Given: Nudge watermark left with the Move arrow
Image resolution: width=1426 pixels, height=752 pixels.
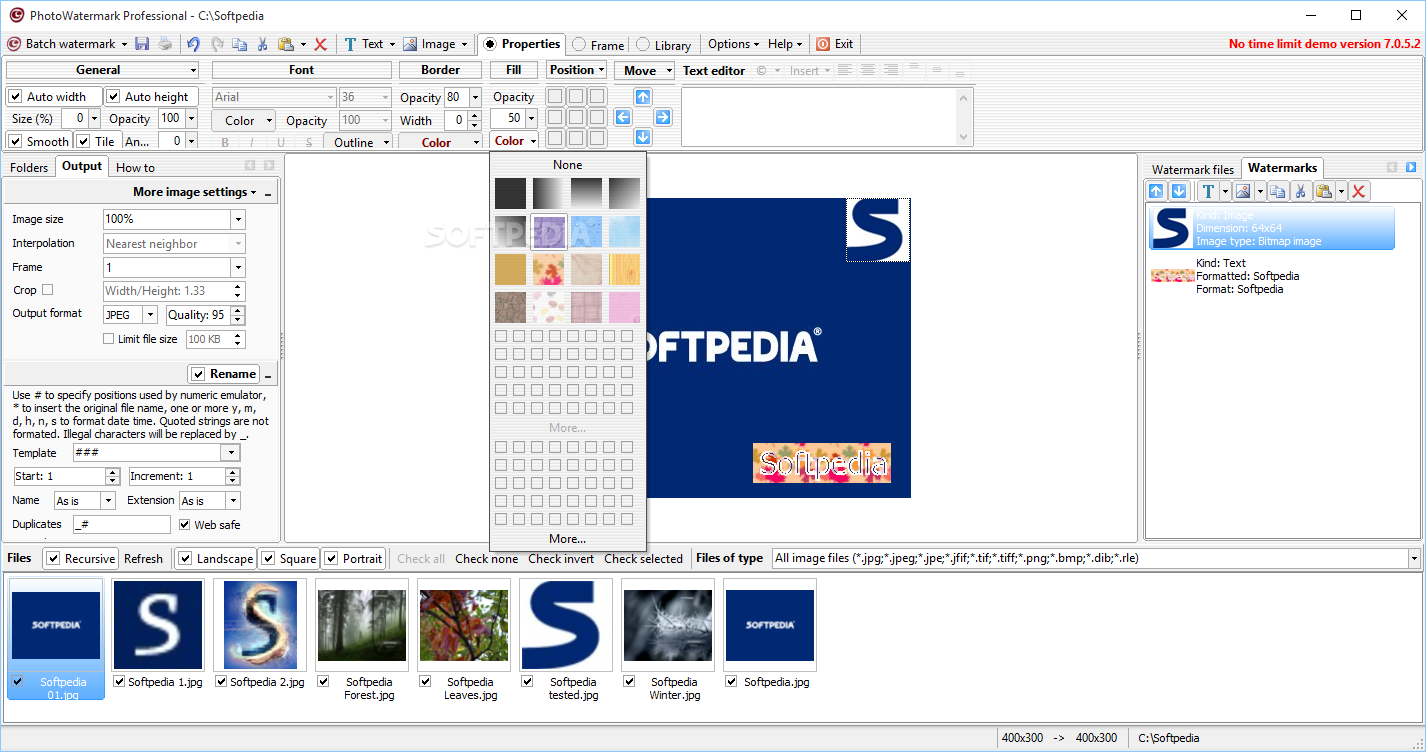Looking at the screenshot, I should click(623, 117).
